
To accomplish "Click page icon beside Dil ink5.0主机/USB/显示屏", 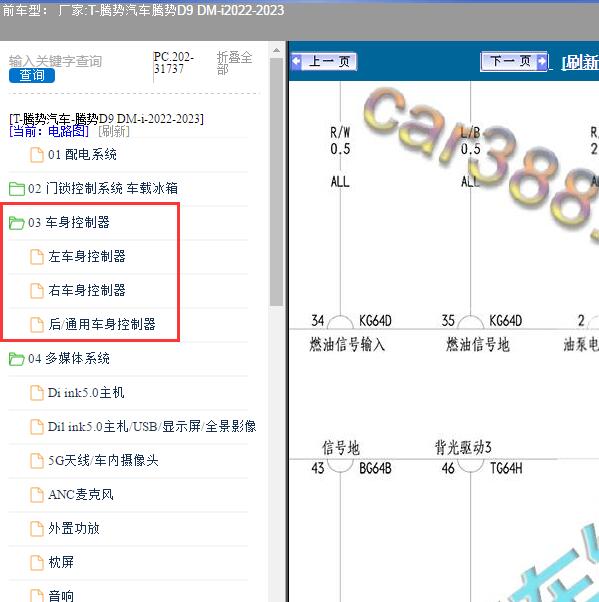I will click(37, 427).
